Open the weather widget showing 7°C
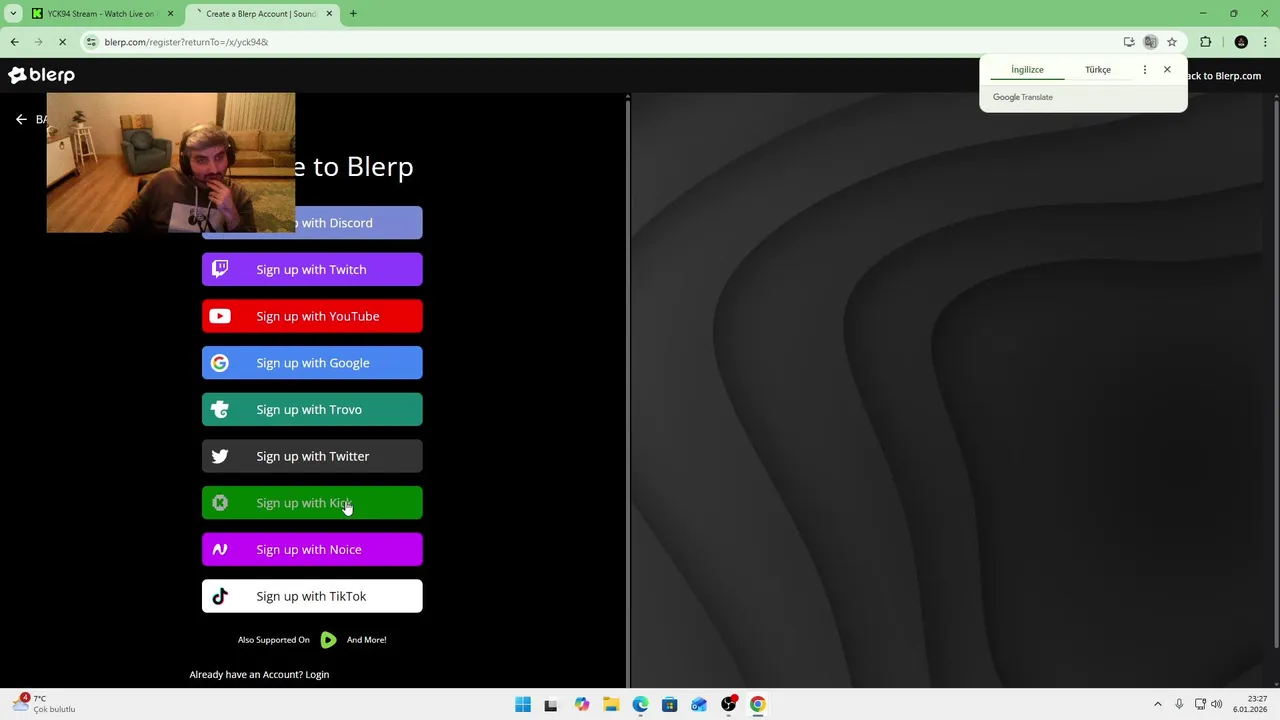The height and width of the screenshot is (720, 1280). click(44, 704)
